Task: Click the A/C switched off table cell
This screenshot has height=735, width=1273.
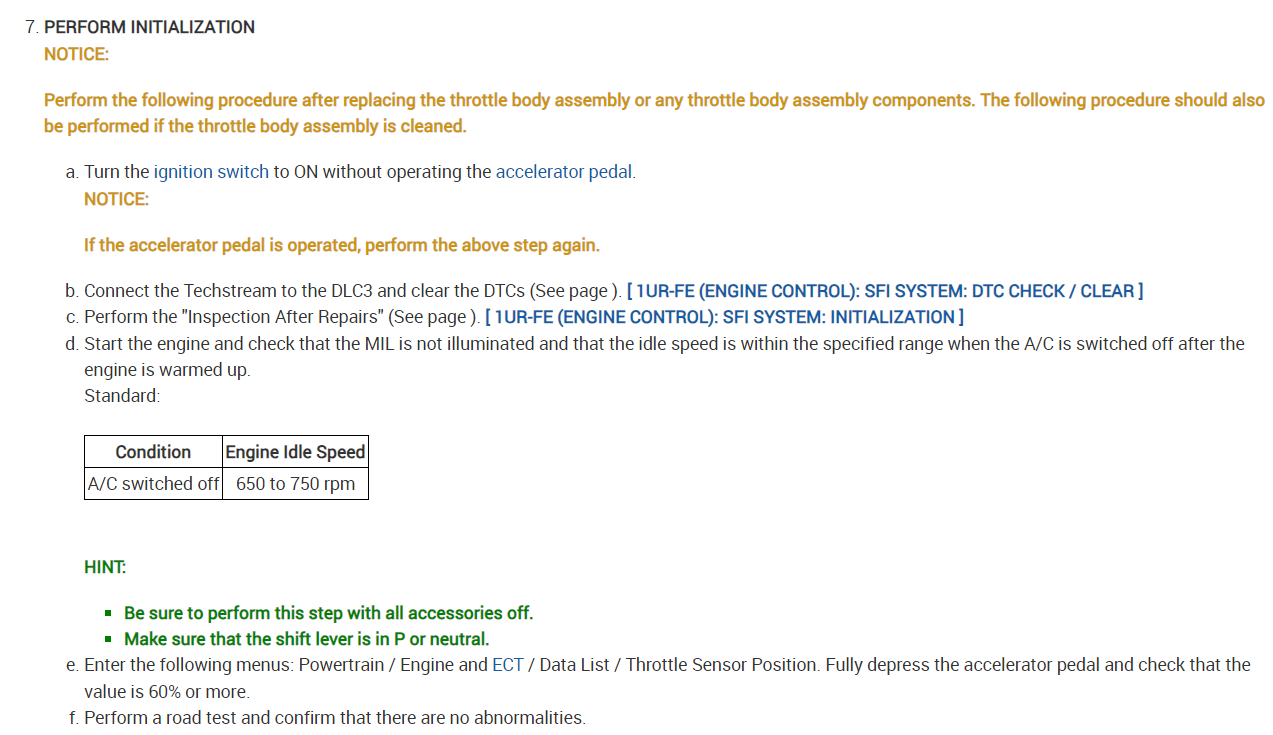Action: 153,484
